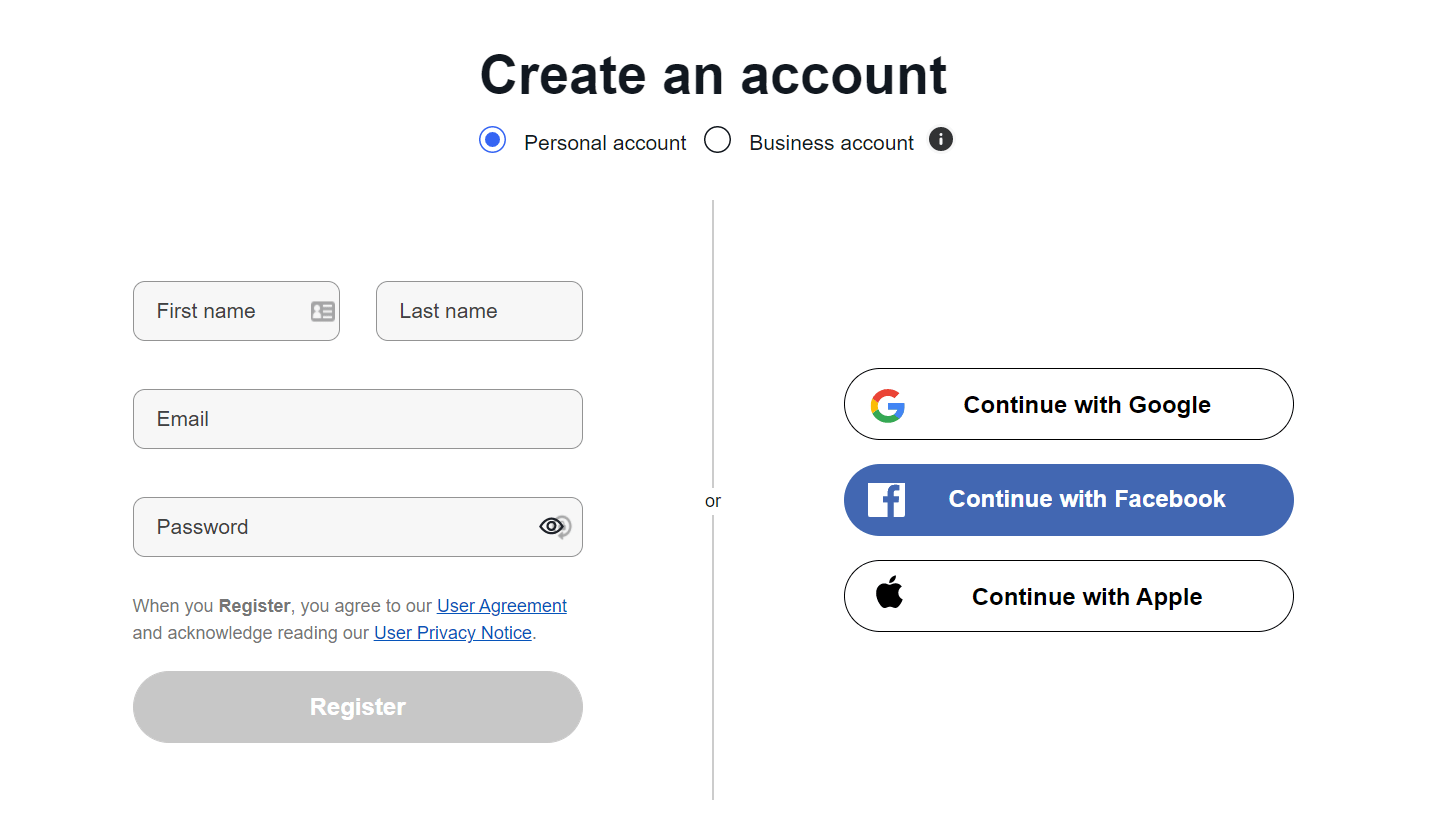Click into the Email field

(x=358, y=419)
